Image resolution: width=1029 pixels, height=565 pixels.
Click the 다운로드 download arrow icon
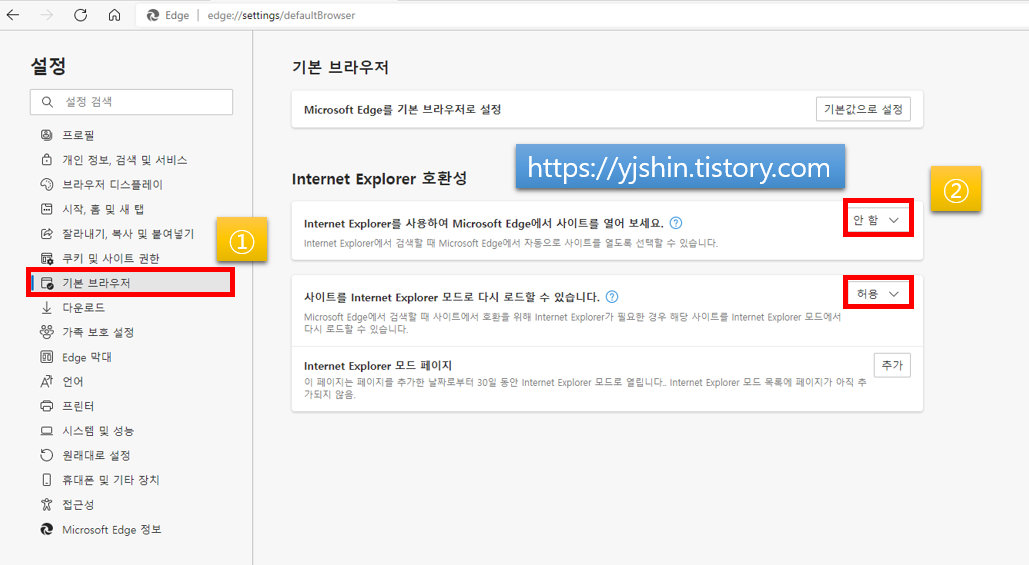(x=47, y=307)
